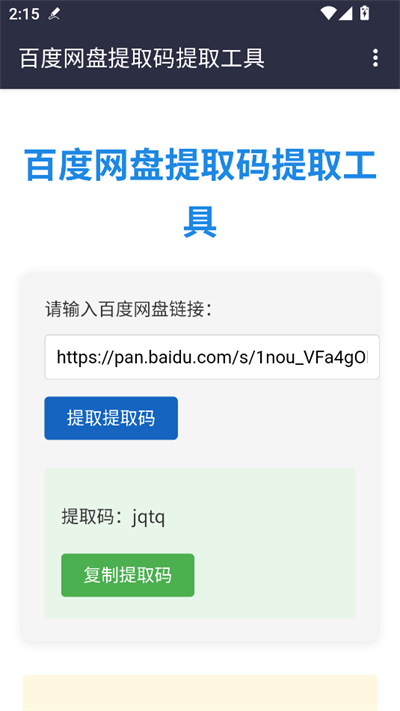
Task: Focus the Baidu pan link input field
Action: click(x=212, y=357)
